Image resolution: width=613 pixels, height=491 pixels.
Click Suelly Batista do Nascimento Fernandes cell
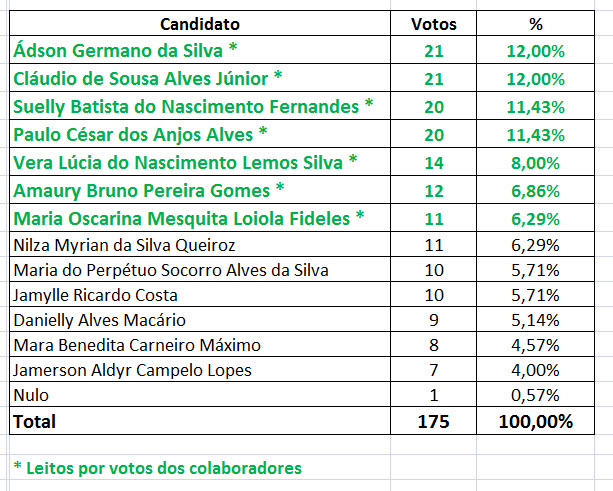point(193,106)
